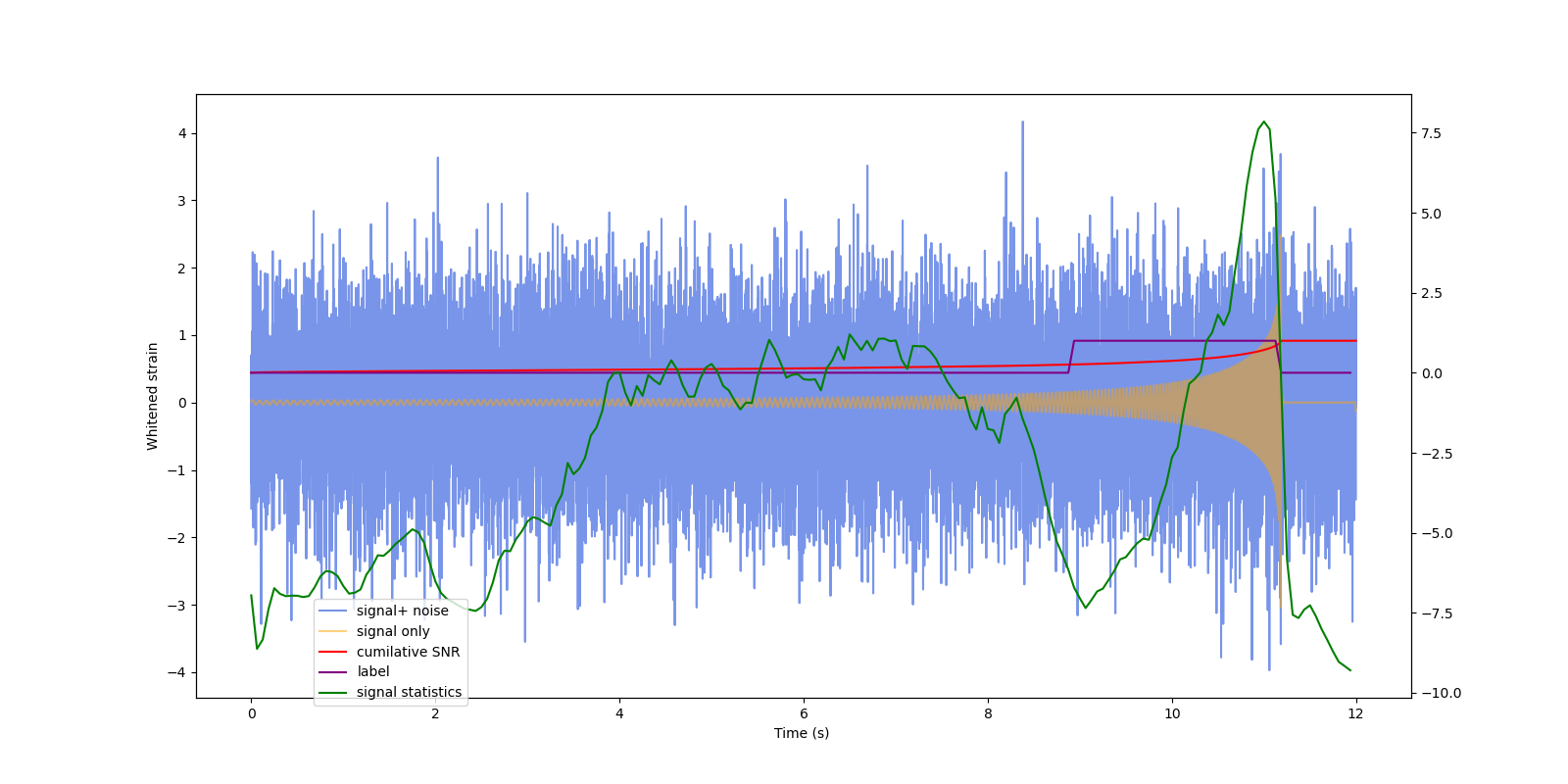1568x784 pixels.
Task: Click right y-axis tick label −10.0
Action: point(1441,693)
